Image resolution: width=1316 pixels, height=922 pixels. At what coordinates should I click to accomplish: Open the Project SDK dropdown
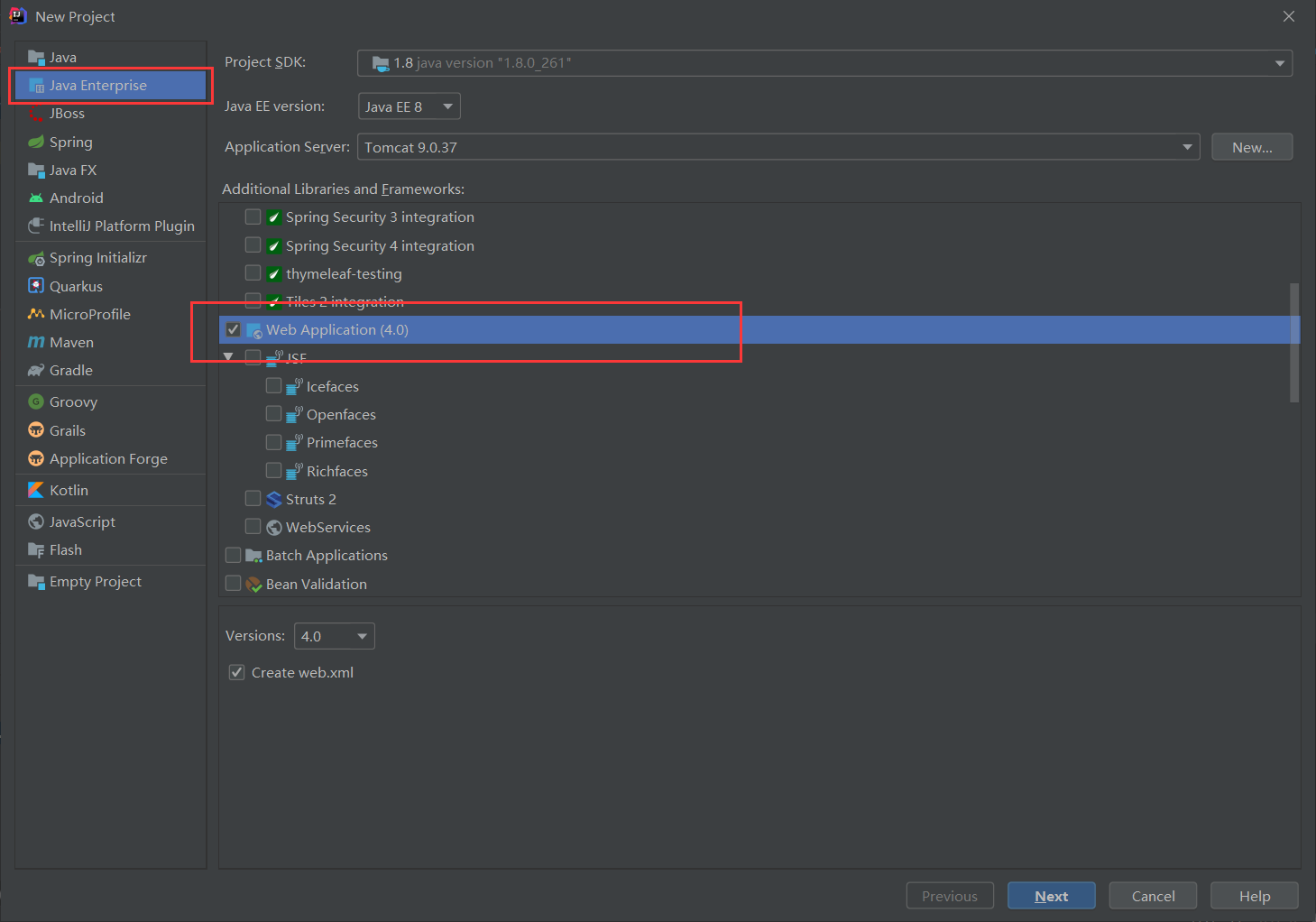[824, 63]
